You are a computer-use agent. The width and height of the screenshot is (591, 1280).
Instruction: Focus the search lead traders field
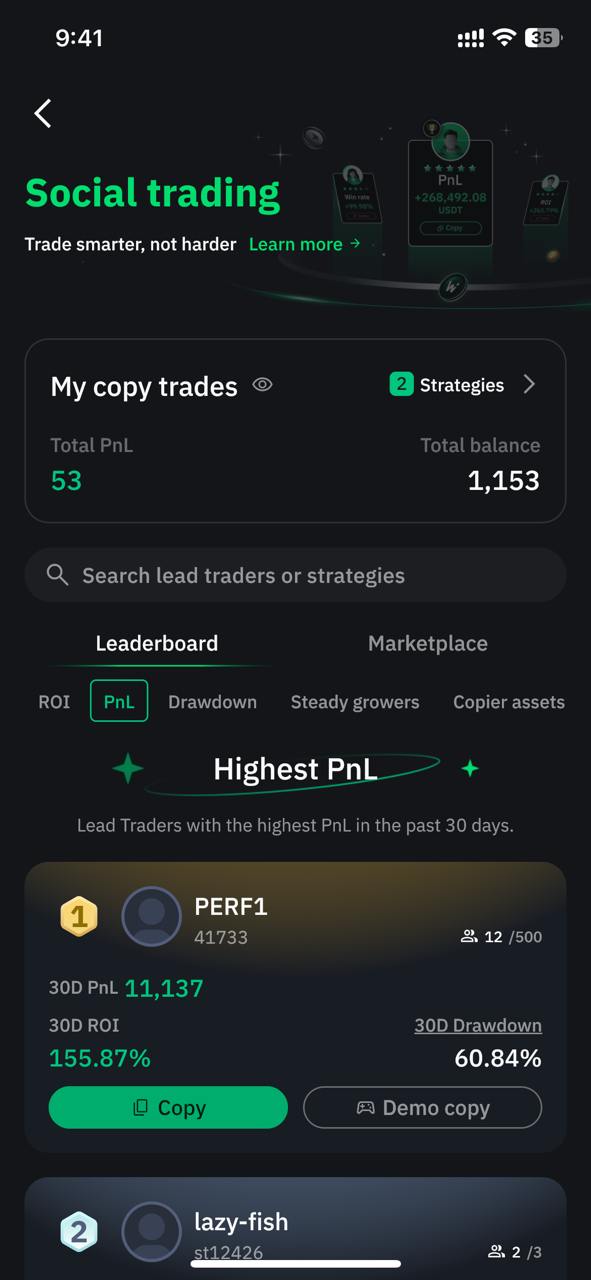tap(295, 575)
